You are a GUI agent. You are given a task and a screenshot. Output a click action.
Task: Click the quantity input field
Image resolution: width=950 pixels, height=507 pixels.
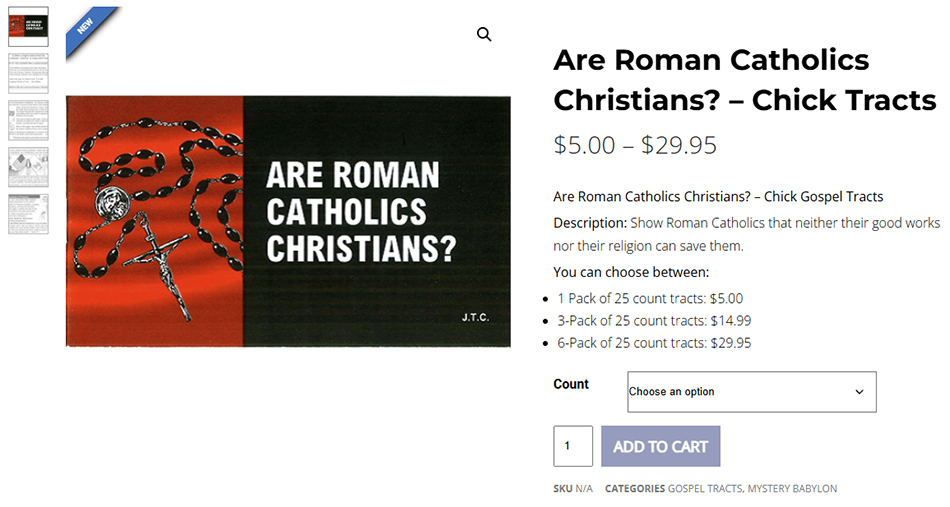573,446
